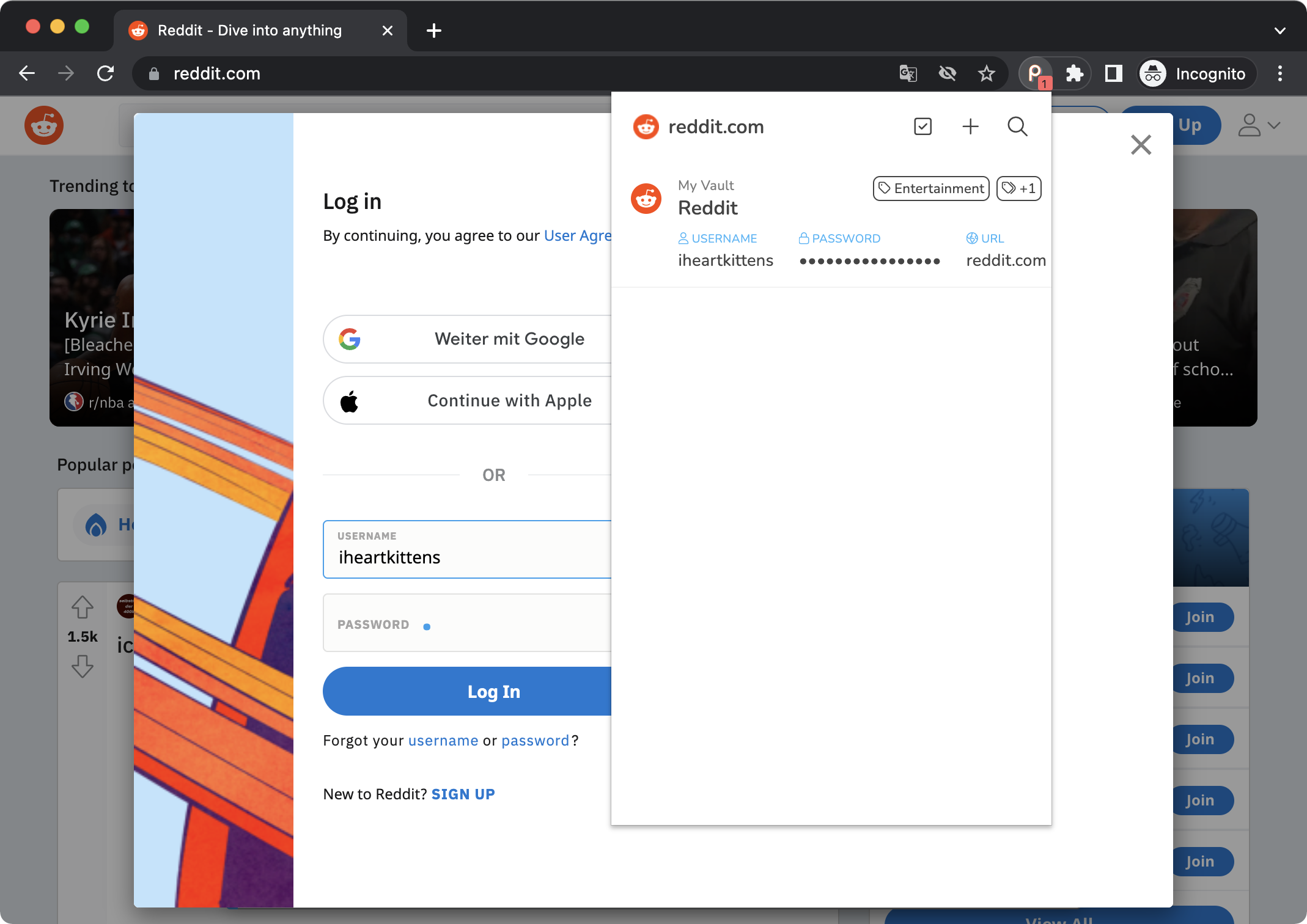Click the crossed-eye tracking protection icon
The image size is (1307, 924).
(948, 73)
